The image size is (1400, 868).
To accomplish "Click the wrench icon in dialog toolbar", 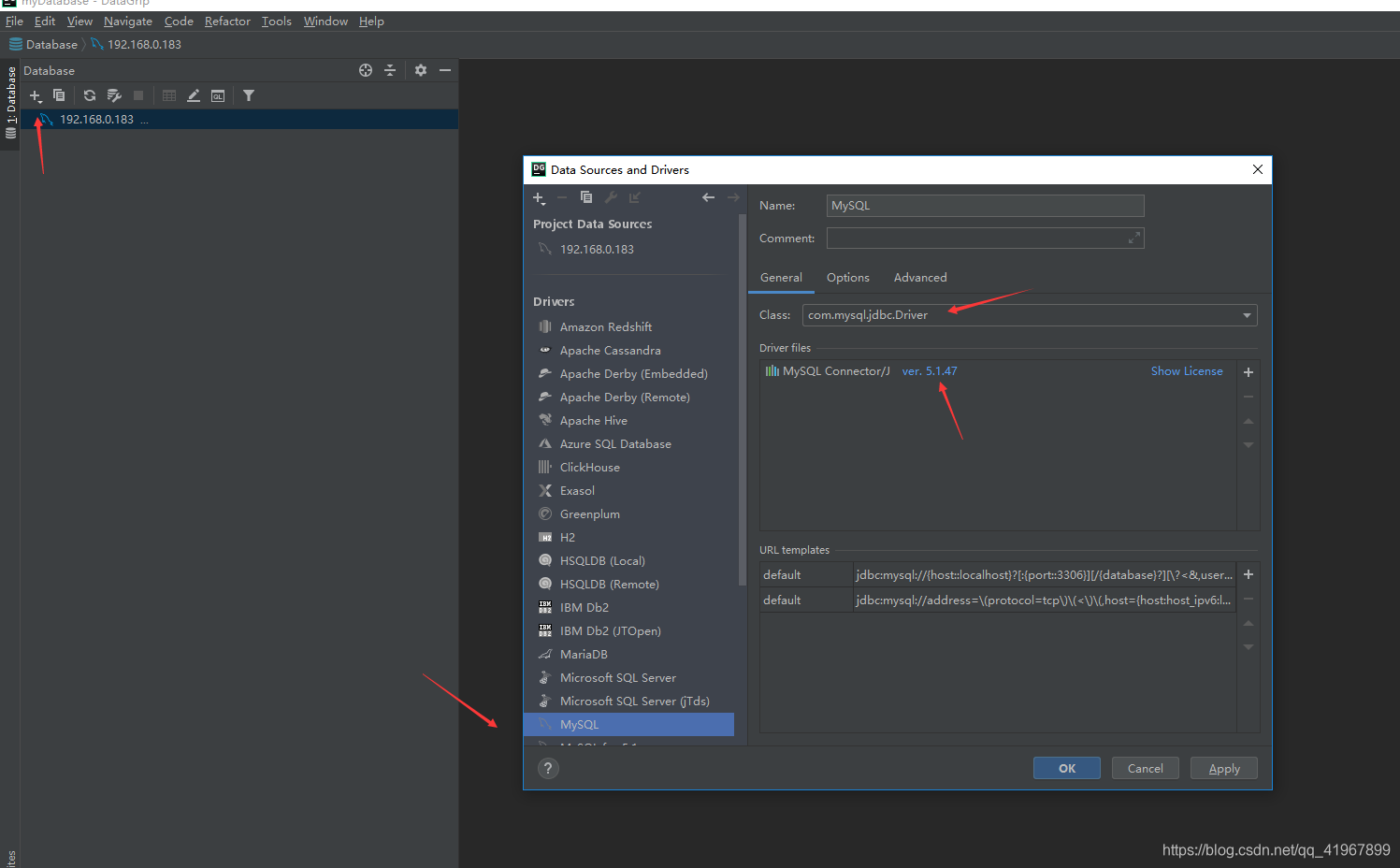I will point(611,197).
